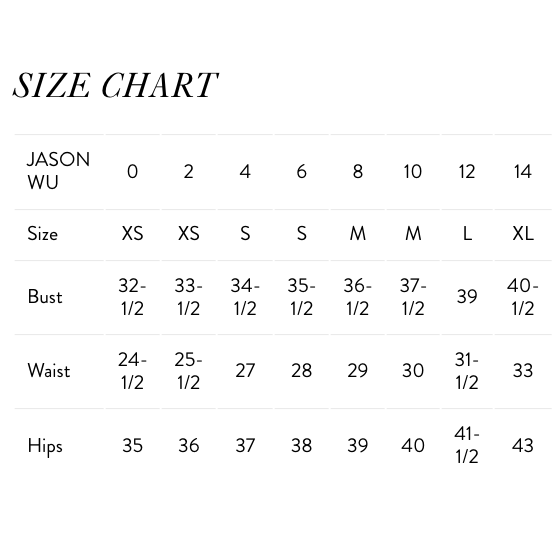This screenshot has height=555, width=555.
Task: Select bust value 32-1/2
Action: pos(132,297)
